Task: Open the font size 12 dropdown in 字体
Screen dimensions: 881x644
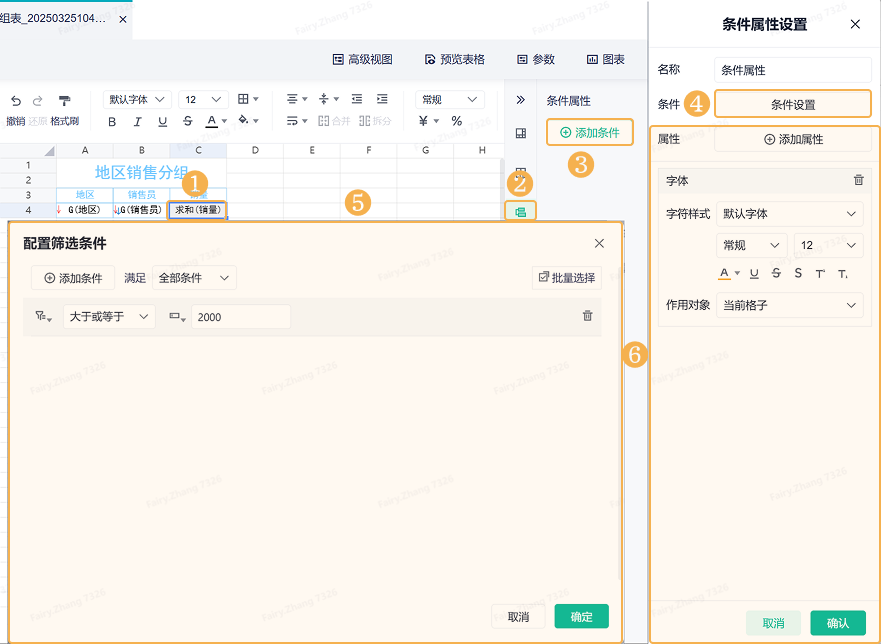Action: point(828,246)
